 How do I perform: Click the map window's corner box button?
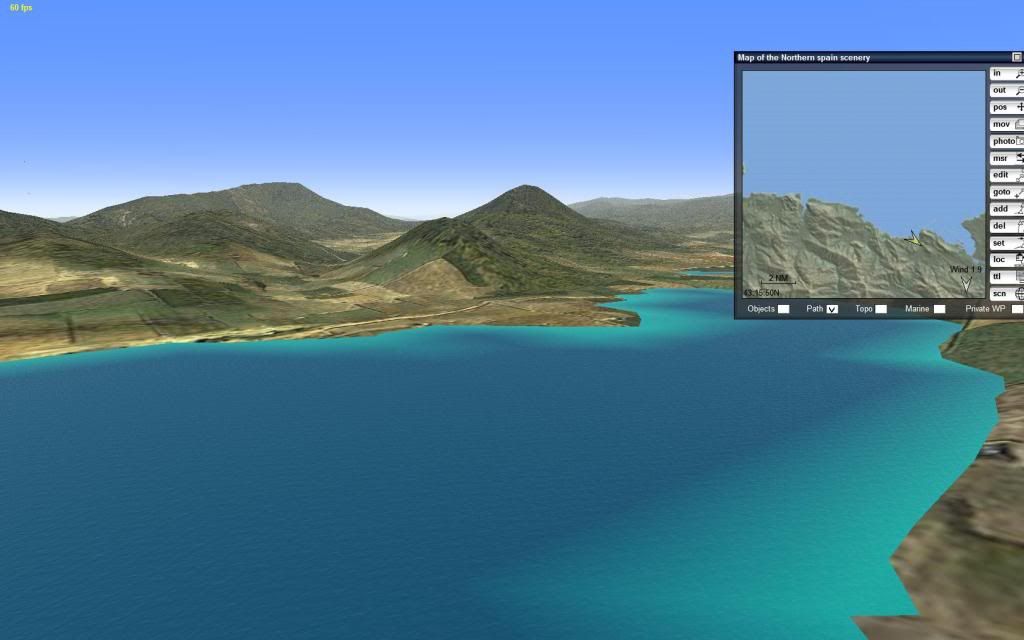(x=1017, y=57)
